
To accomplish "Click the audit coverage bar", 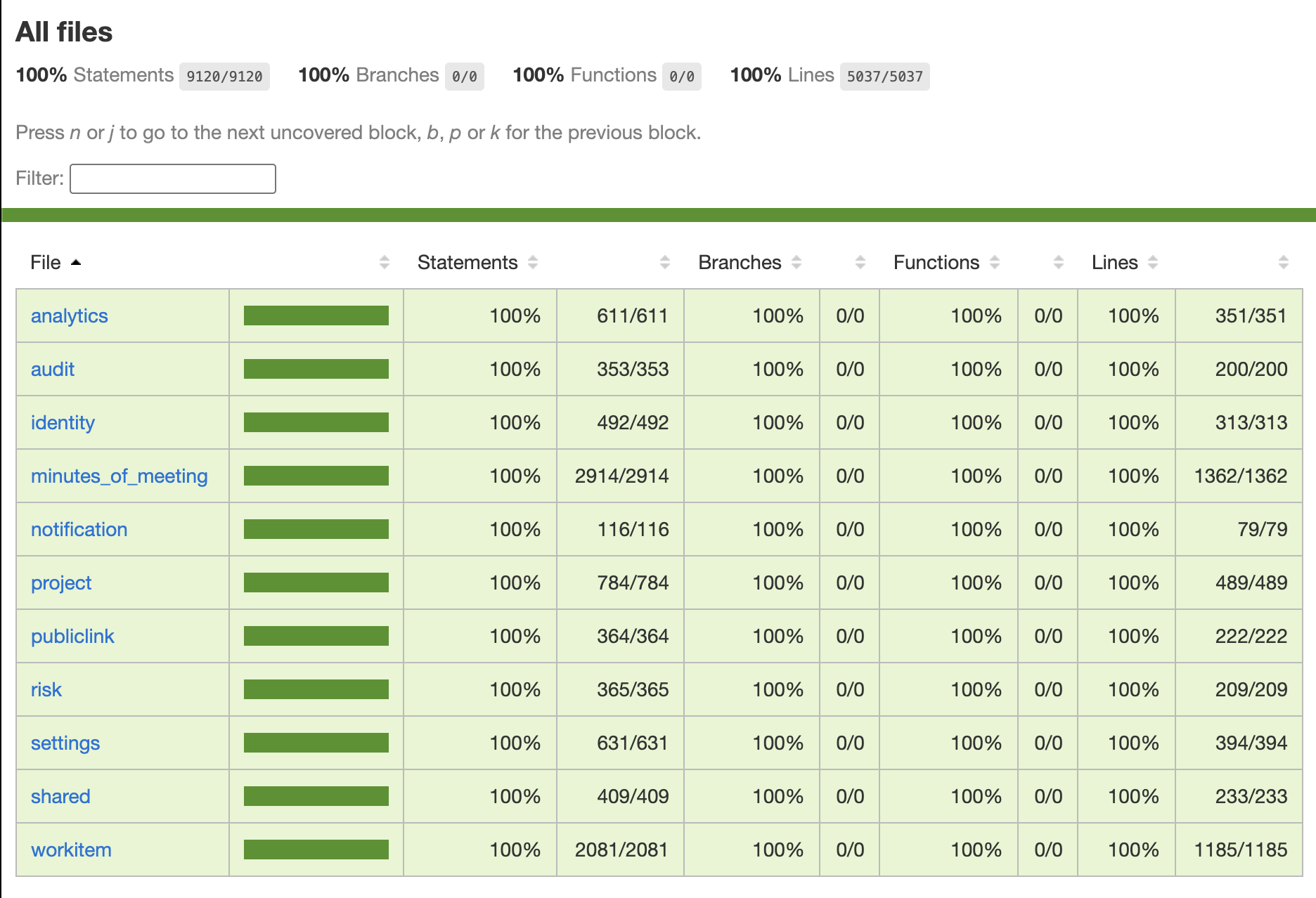I will (316, 369).
